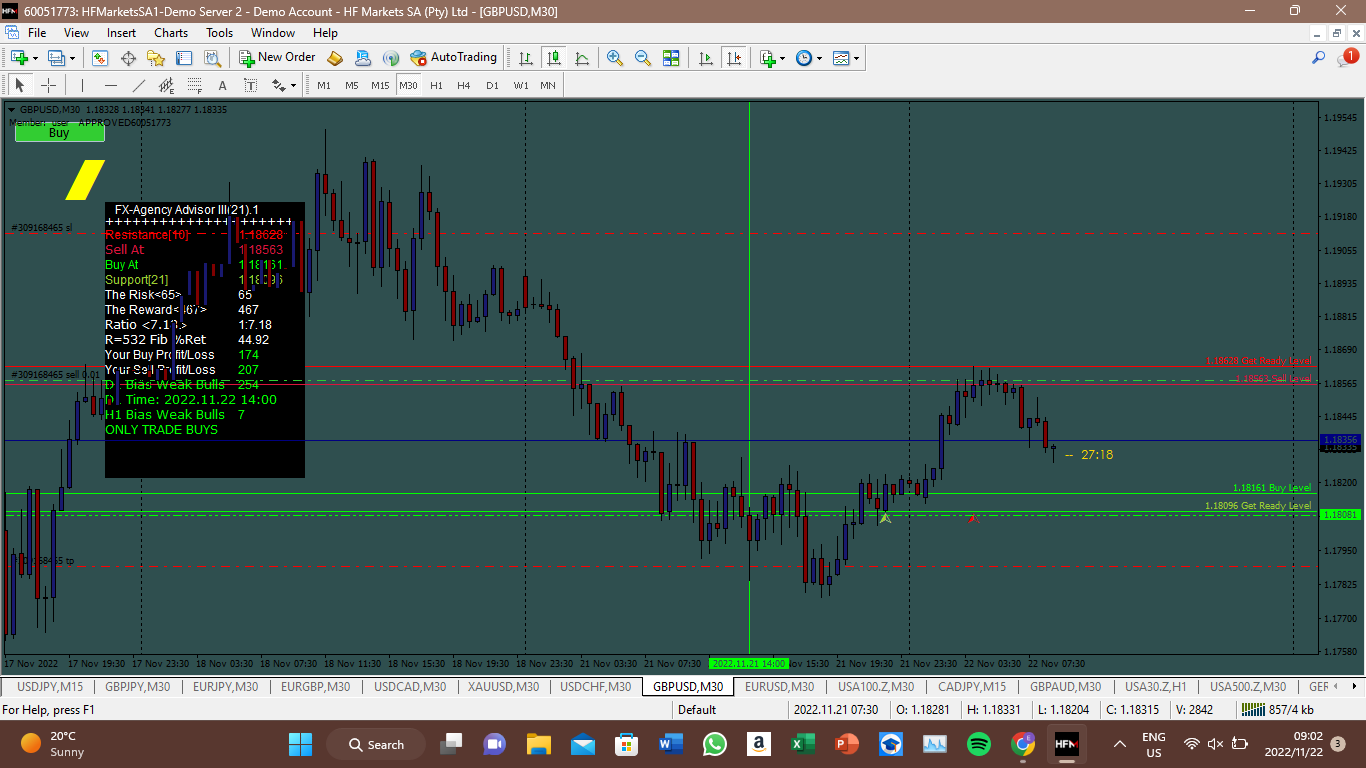Open the Tools menu

[x=220, y=33]
